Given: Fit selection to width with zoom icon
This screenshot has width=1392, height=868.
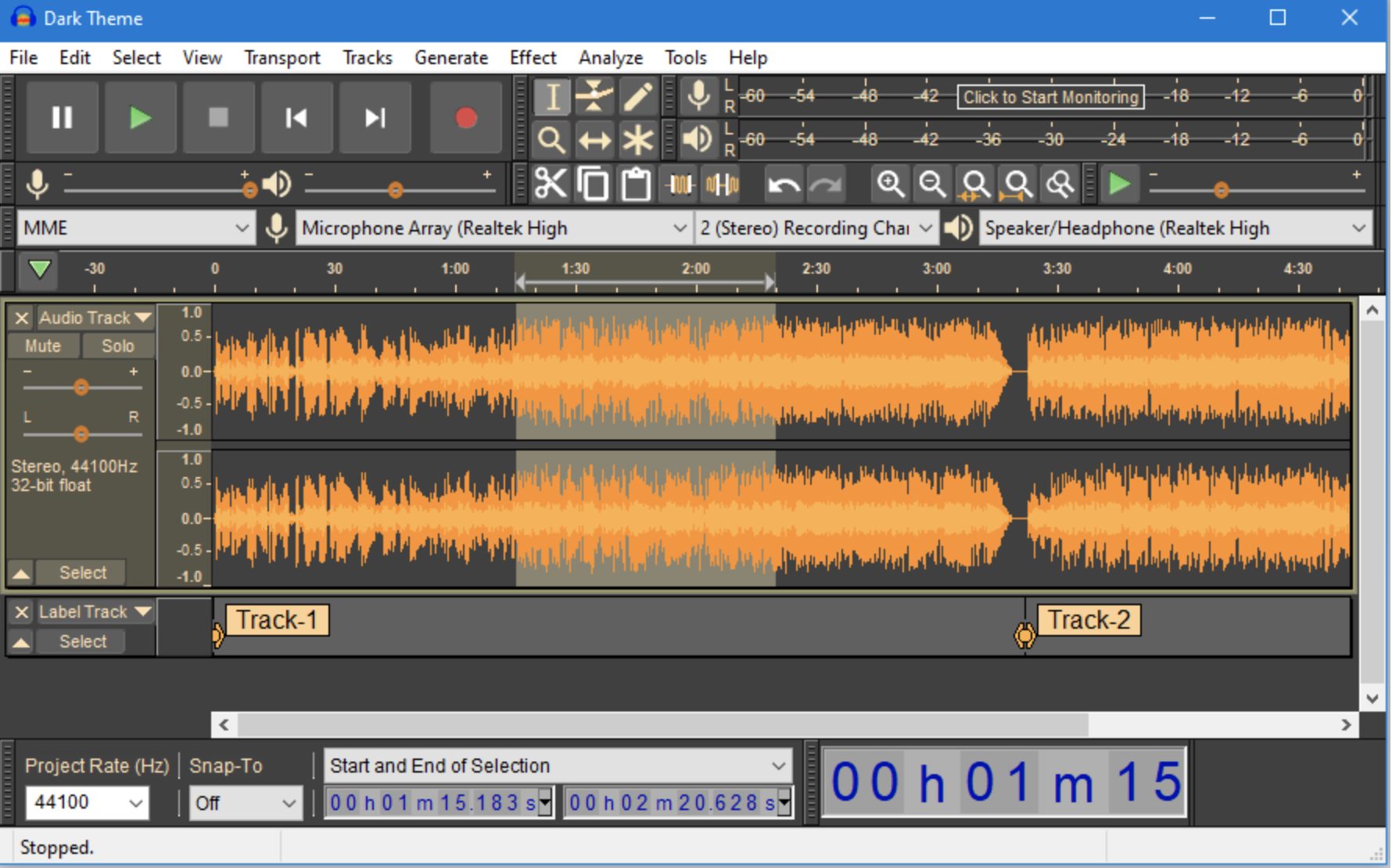Looking at the screenshot, I should coord(975,185).
